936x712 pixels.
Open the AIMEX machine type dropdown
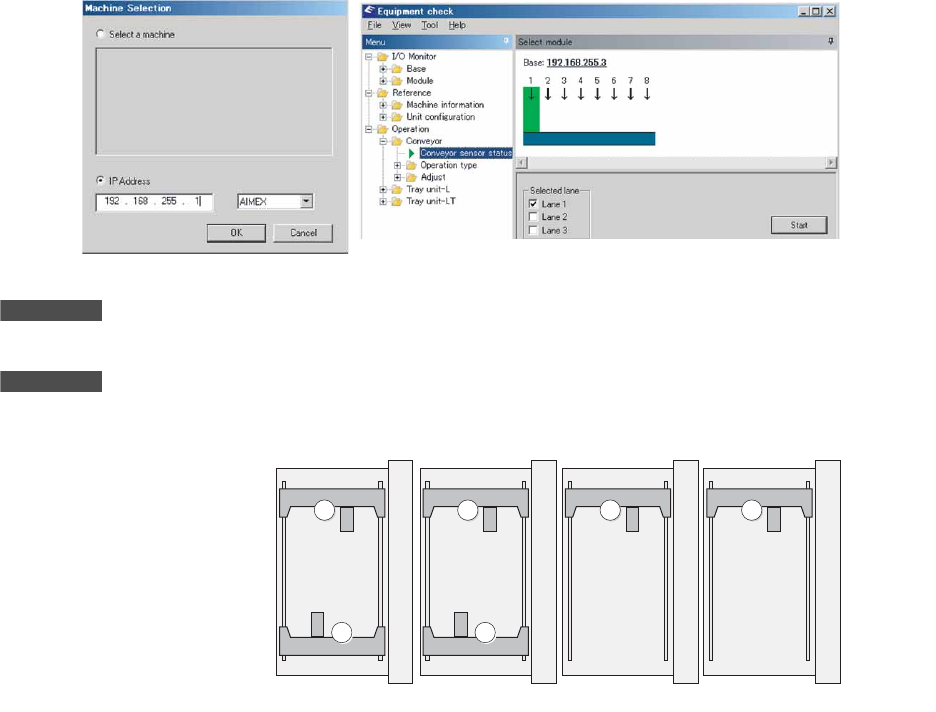coord(306,202)
